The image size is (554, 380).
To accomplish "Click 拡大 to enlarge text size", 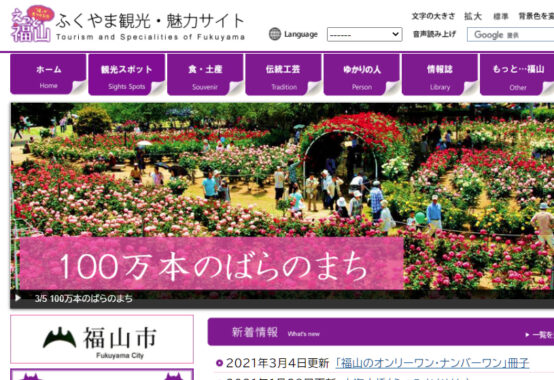I will pos(473,16).
